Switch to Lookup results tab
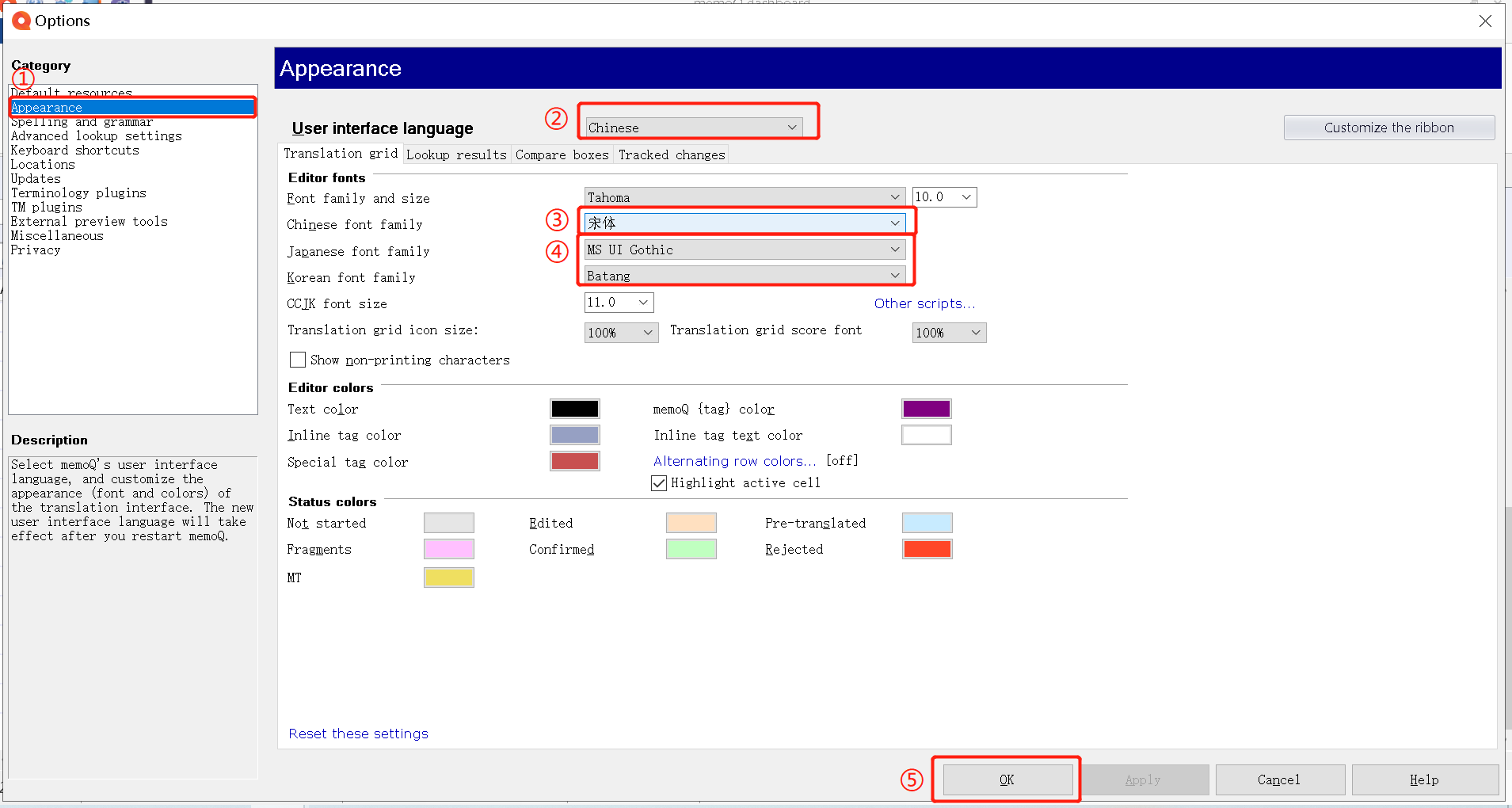The height and width of the screenshot is (808, 1512). click(456, 155)
